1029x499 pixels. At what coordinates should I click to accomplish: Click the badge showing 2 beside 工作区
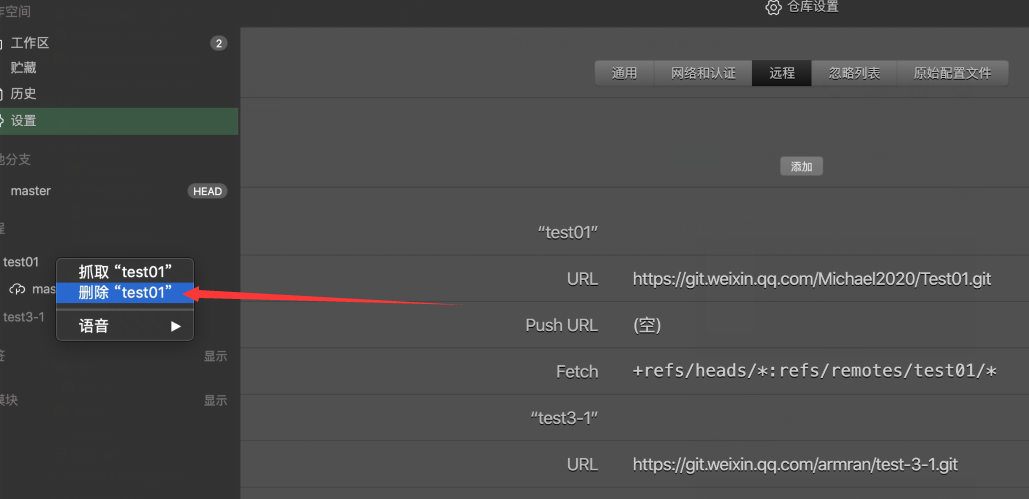coord(218,43)
